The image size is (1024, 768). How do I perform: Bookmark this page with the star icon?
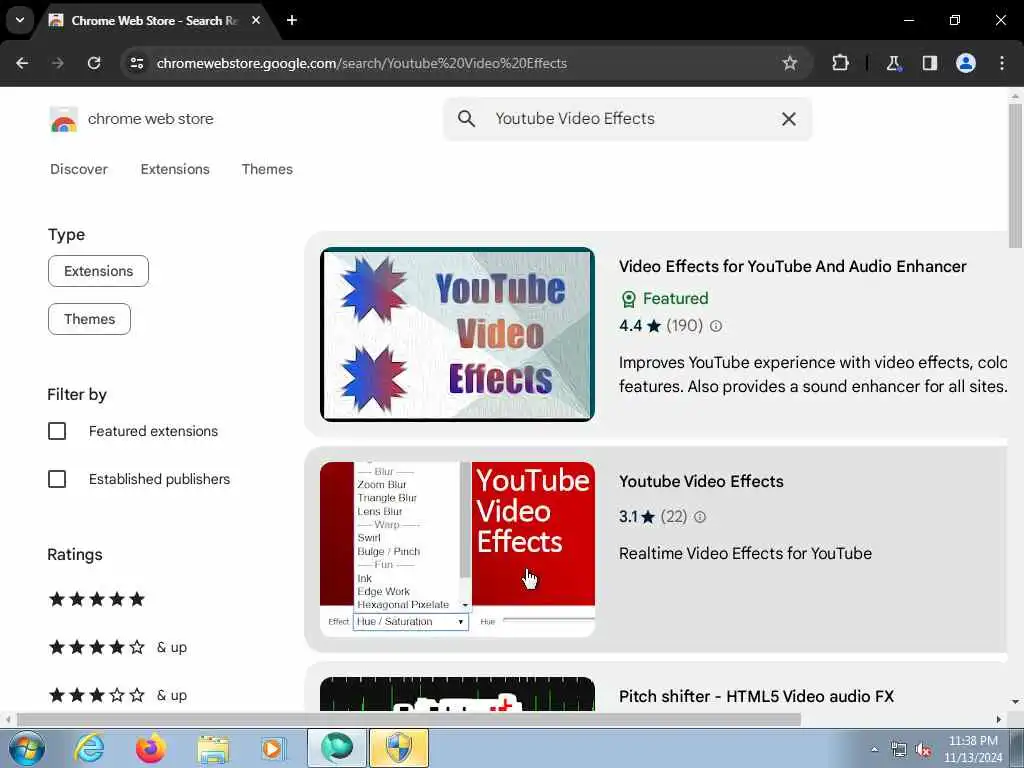coord(790,63)
